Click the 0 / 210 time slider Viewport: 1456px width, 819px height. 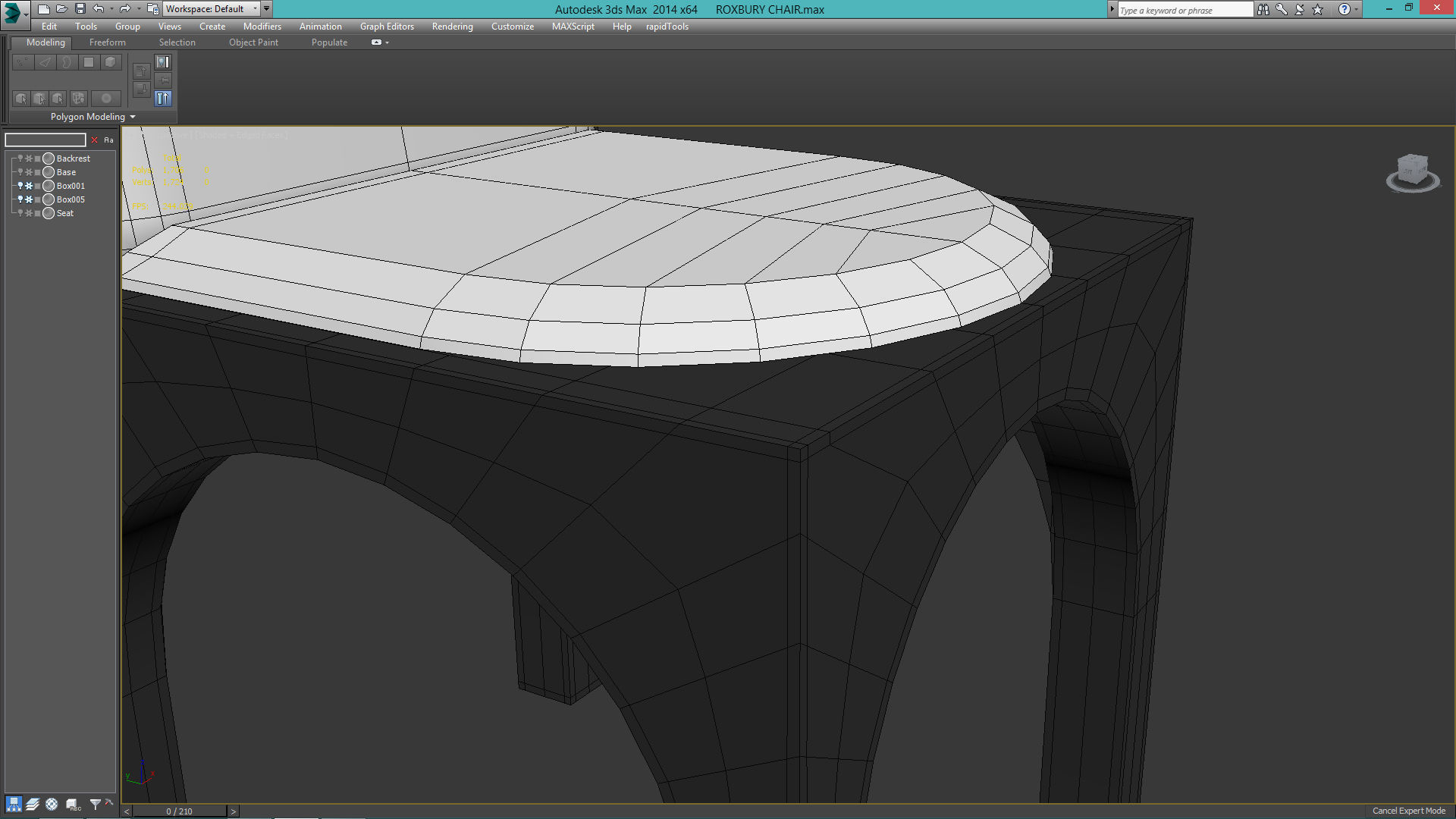tap(180, 811)
